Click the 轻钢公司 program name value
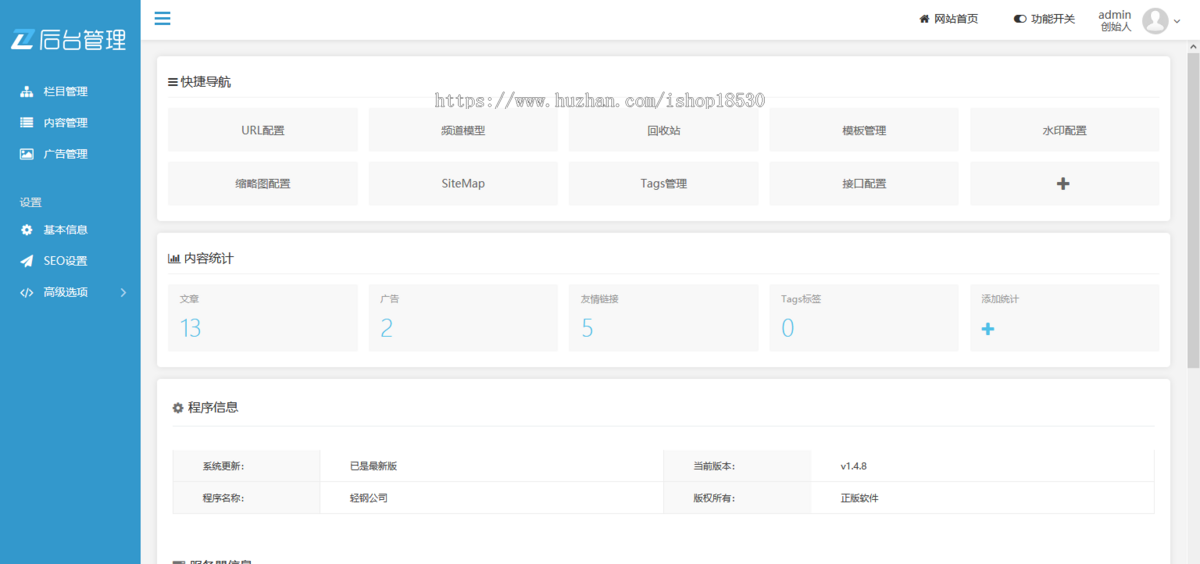The height and width of the screenshot is (564, 1200). (369, 498)
